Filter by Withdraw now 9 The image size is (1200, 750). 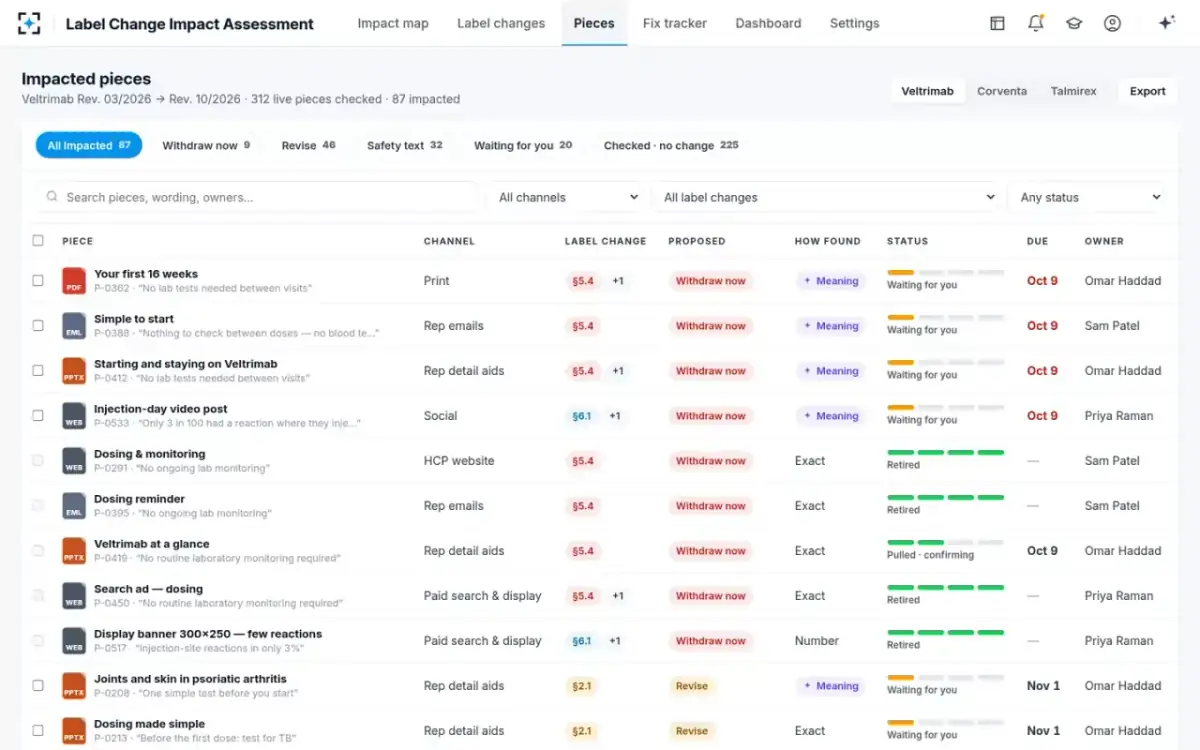pos(206,145)
